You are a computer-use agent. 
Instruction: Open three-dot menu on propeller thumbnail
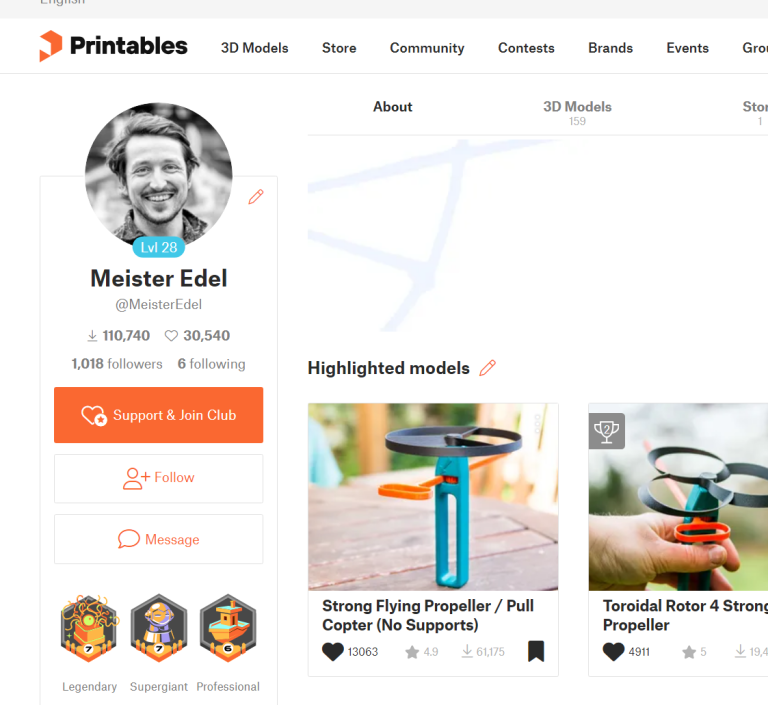point(537,424)
